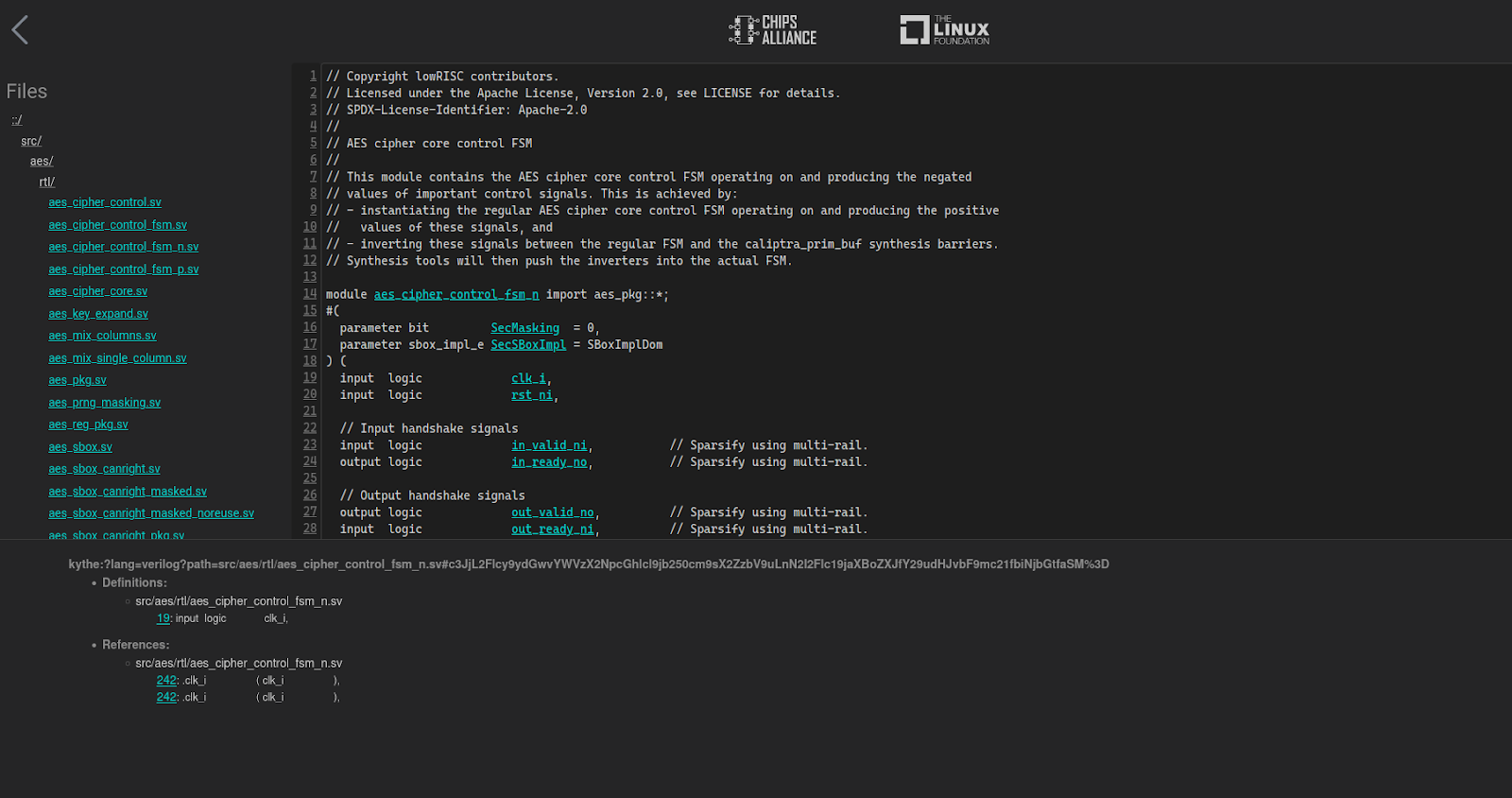Image resolution: width=1512 pixels, height=798 pixels.
Task: Open aes_sbox_canright.sv file
Action: click(104, 469)
